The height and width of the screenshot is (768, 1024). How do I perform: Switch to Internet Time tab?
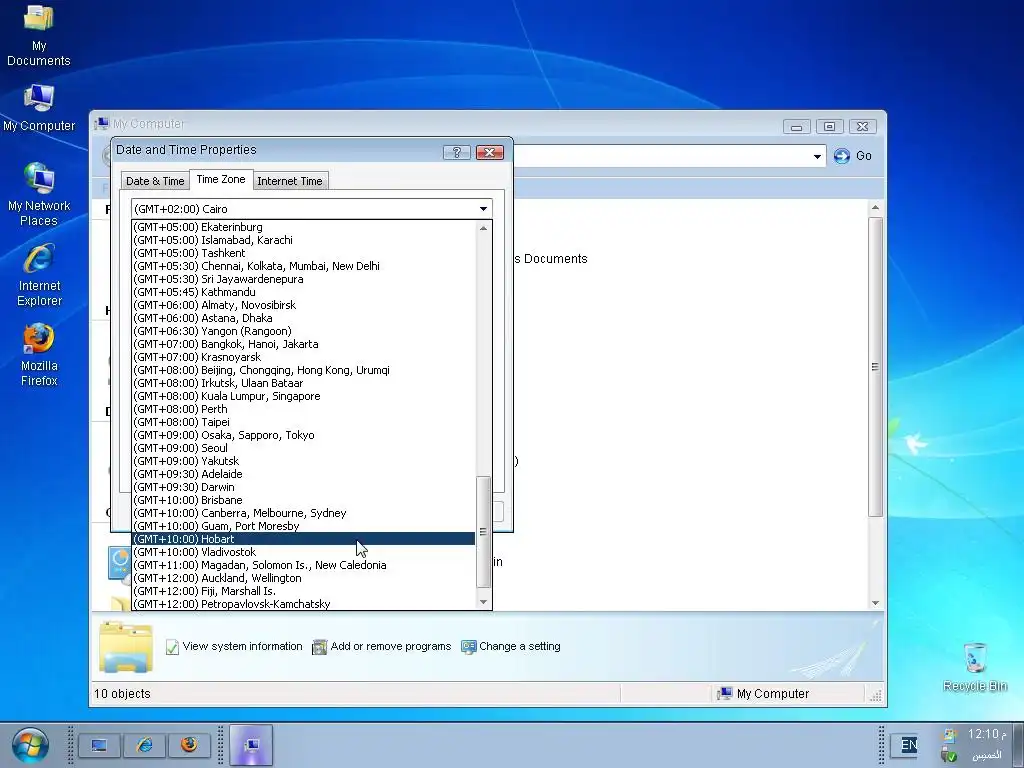click(x=290, y=181)
